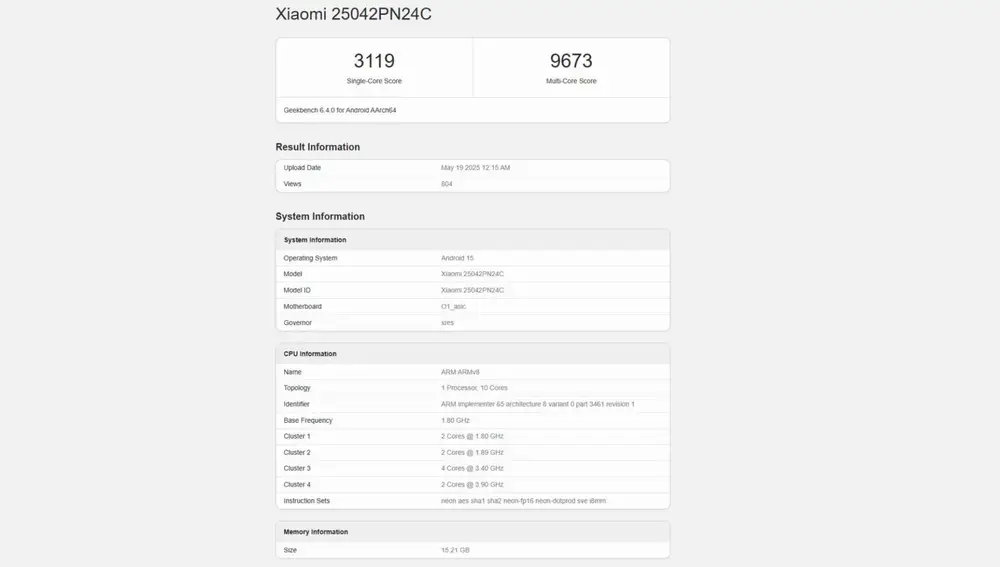Click the Cluster 4 label
Image resolution: width=1000 pixels, height=567 pixels.
[x=297, y=485]
